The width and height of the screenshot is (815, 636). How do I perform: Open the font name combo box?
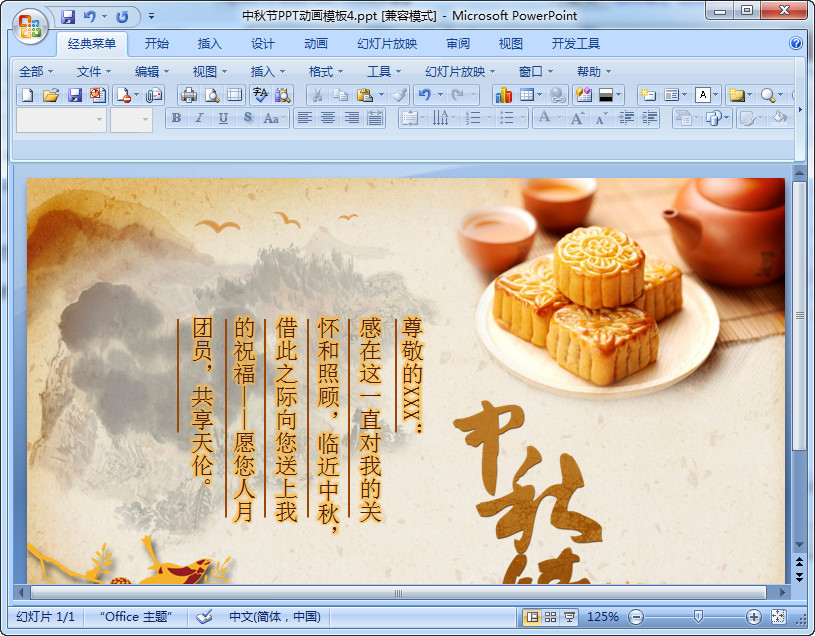click(61, 120)
